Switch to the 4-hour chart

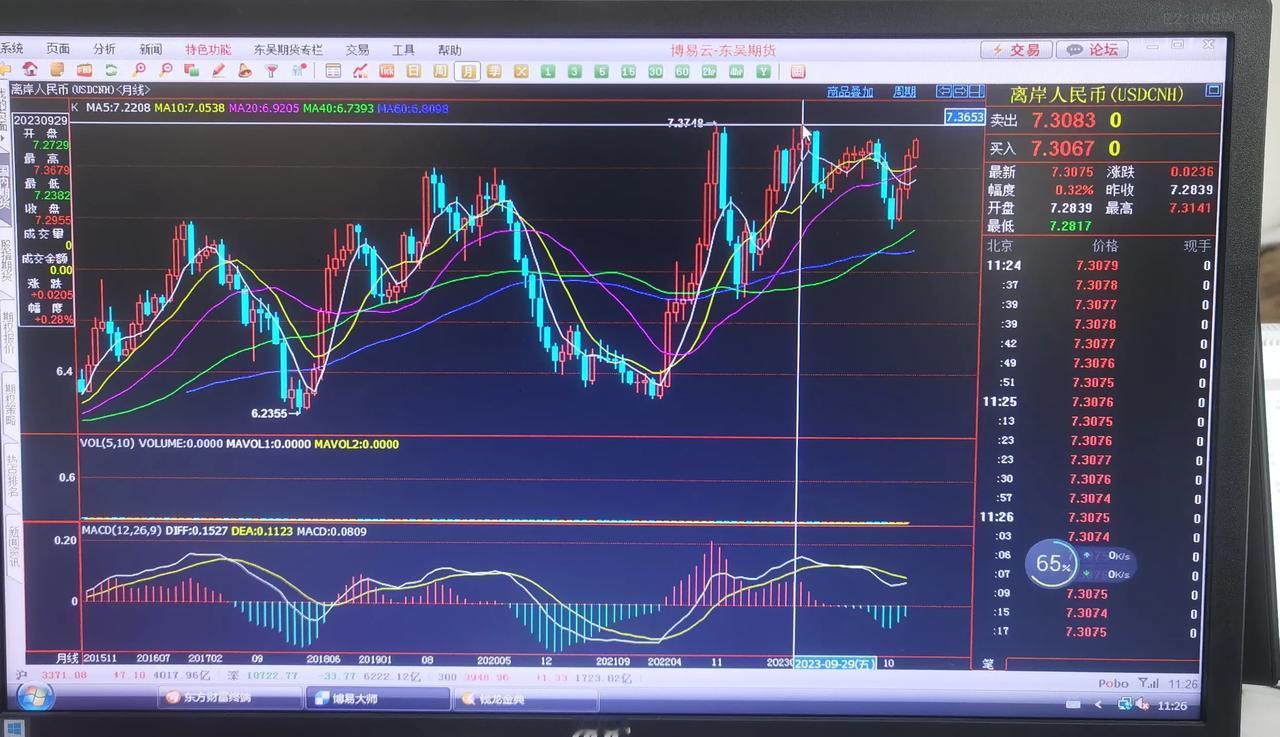coord(736,72)
